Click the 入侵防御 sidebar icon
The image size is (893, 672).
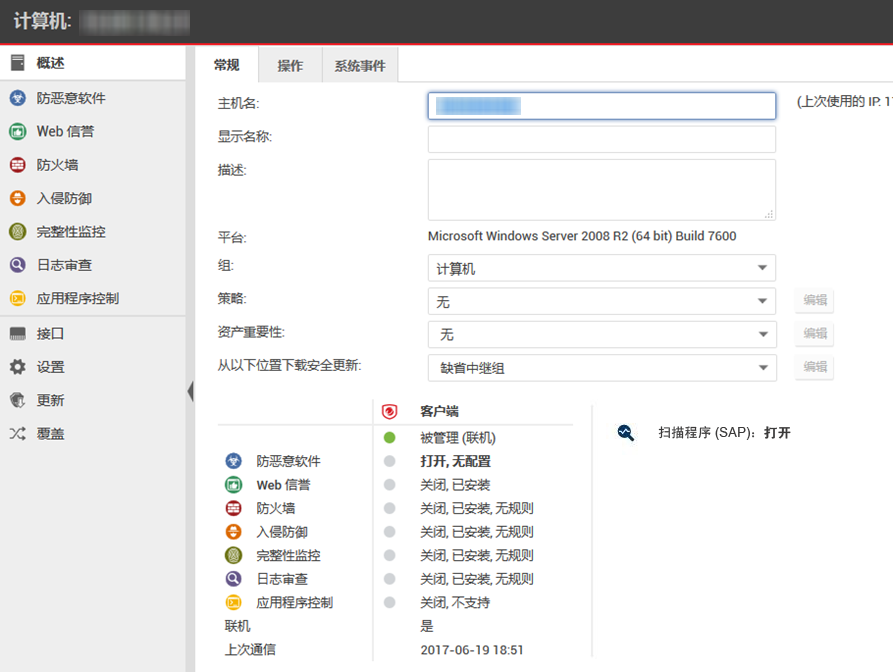17,198
